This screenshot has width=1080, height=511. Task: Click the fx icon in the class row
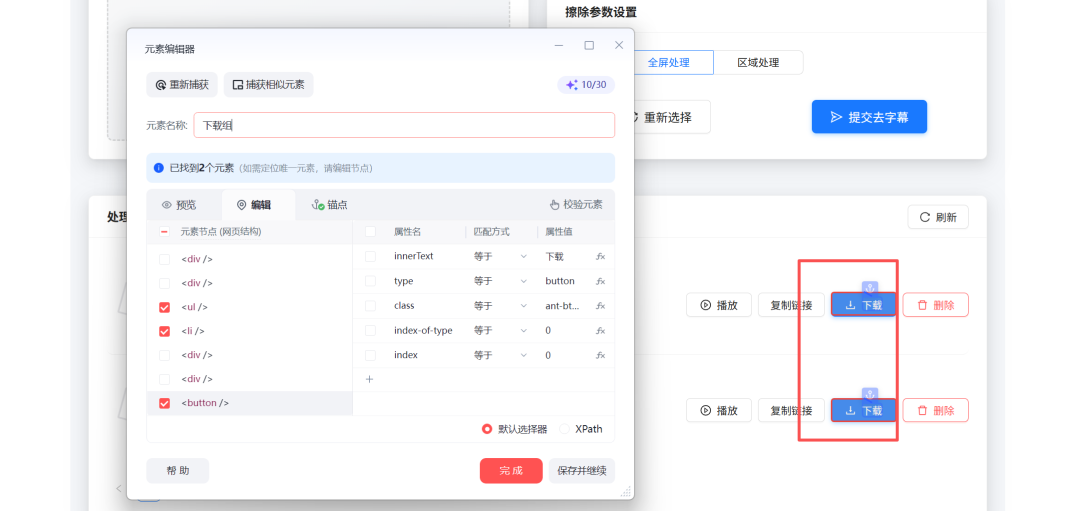click(600, 306)
